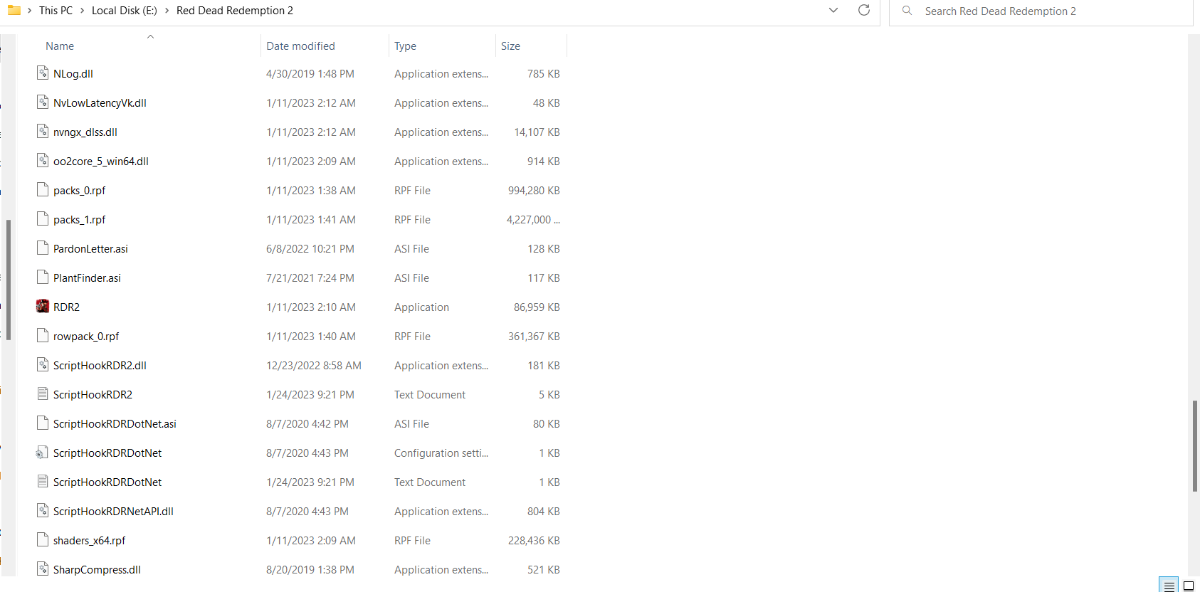This screenshot has width=1200, height=592.
Task: Select the ScriptHookRDR2 text document icon
Action: coord(42,395)
